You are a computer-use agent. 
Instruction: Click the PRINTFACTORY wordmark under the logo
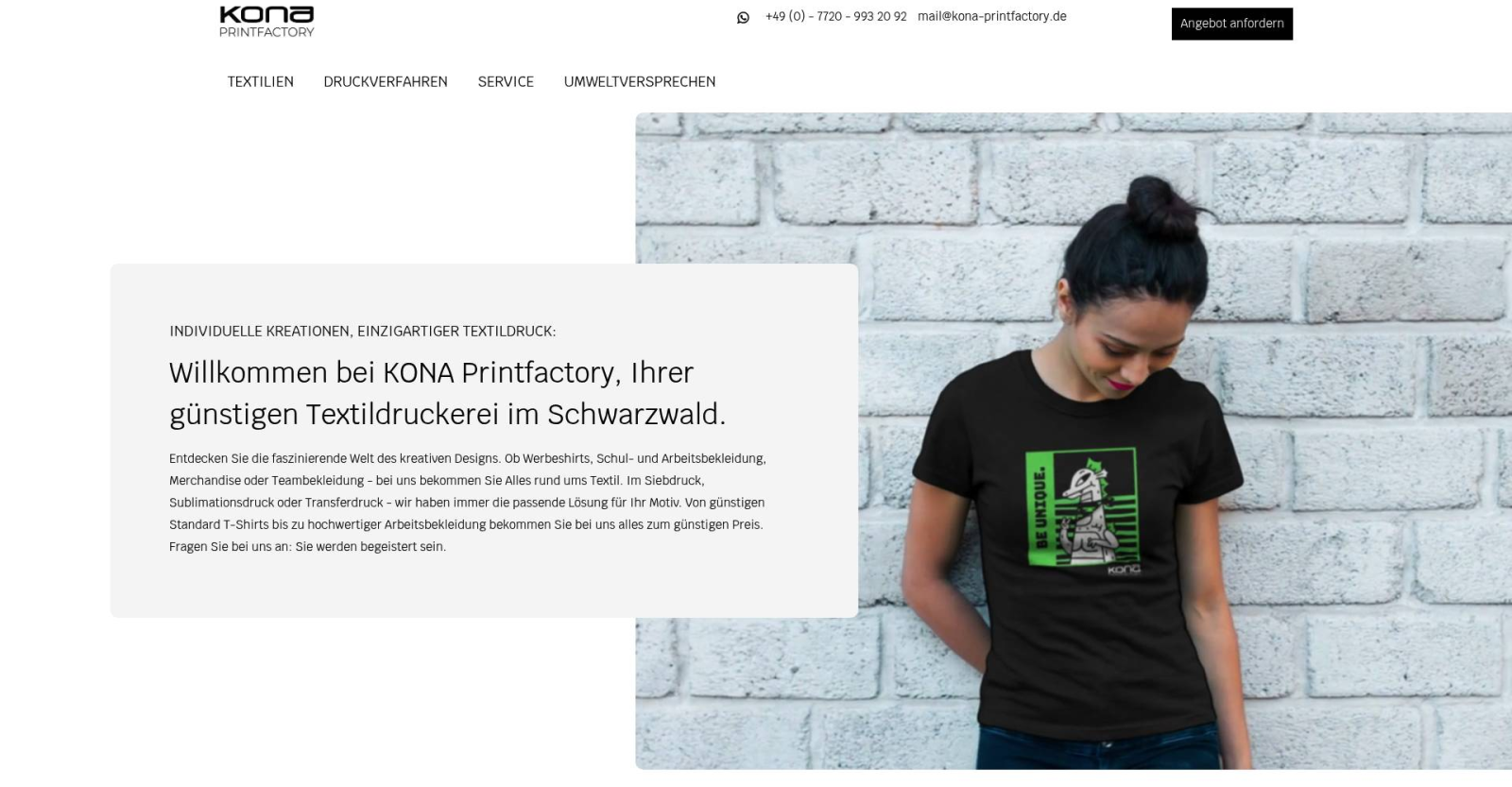[x=266, y=32]
